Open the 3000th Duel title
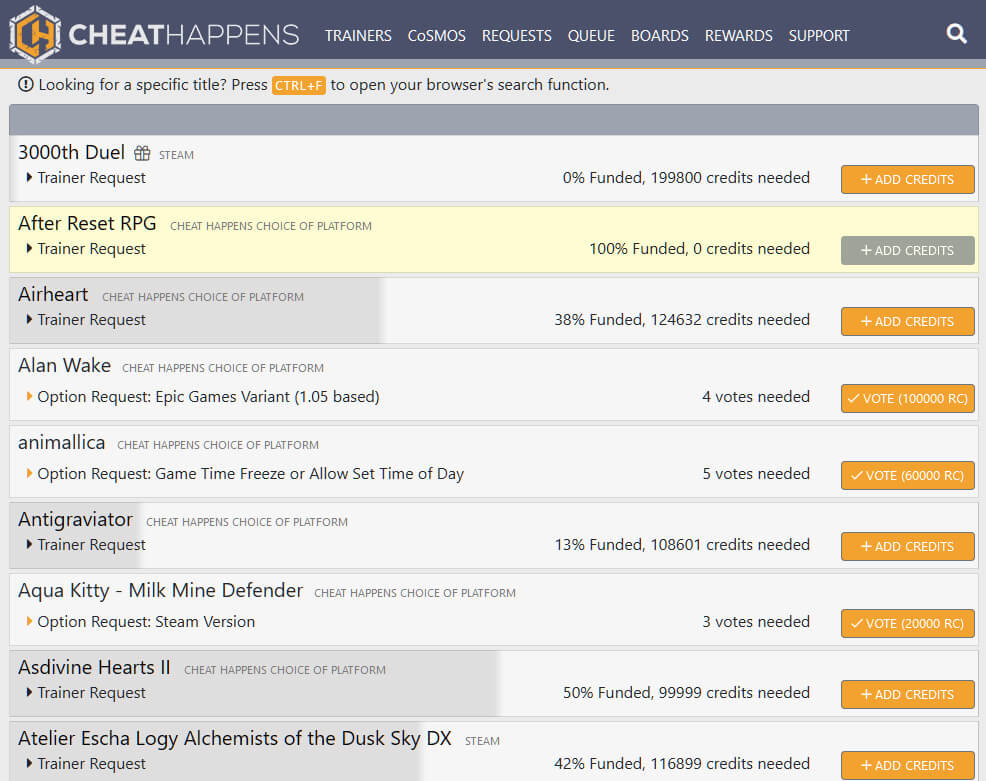 click(x=72, y=153)
